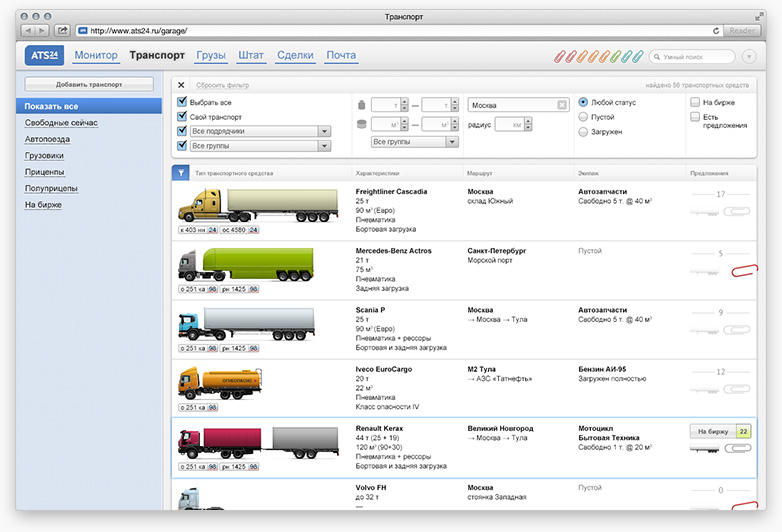
Task: Click the browser back arrow
Action: (x=28, y=30)
